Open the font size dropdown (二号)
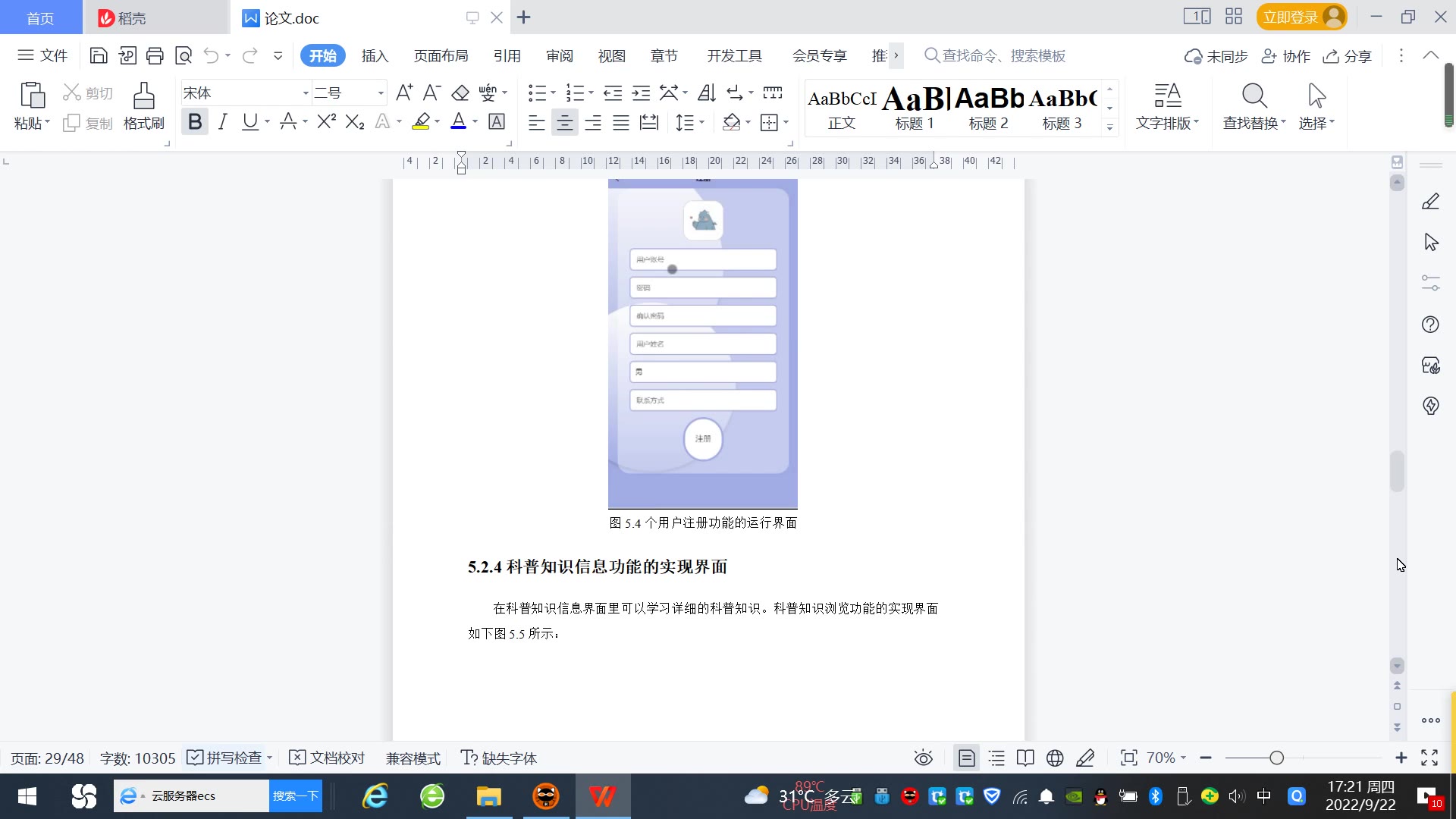The height and width of the screenshot is (819, 1456). click(381, 93)
